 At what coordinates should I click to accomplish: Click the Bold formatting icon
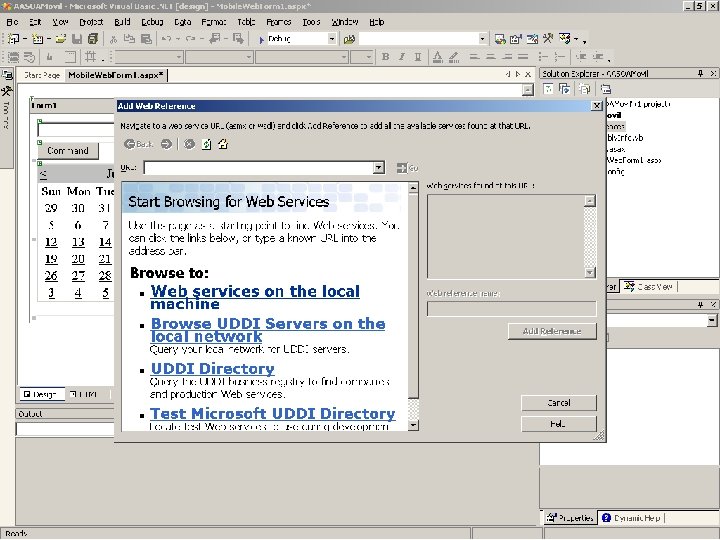[386, 57]
